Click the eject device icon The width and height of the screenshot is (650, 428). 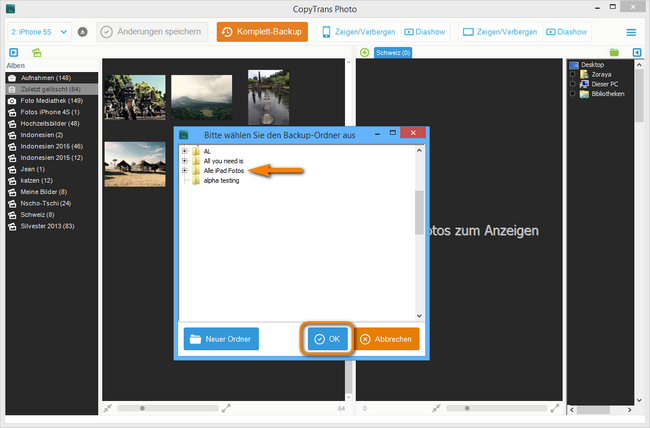tap(82, 32)
